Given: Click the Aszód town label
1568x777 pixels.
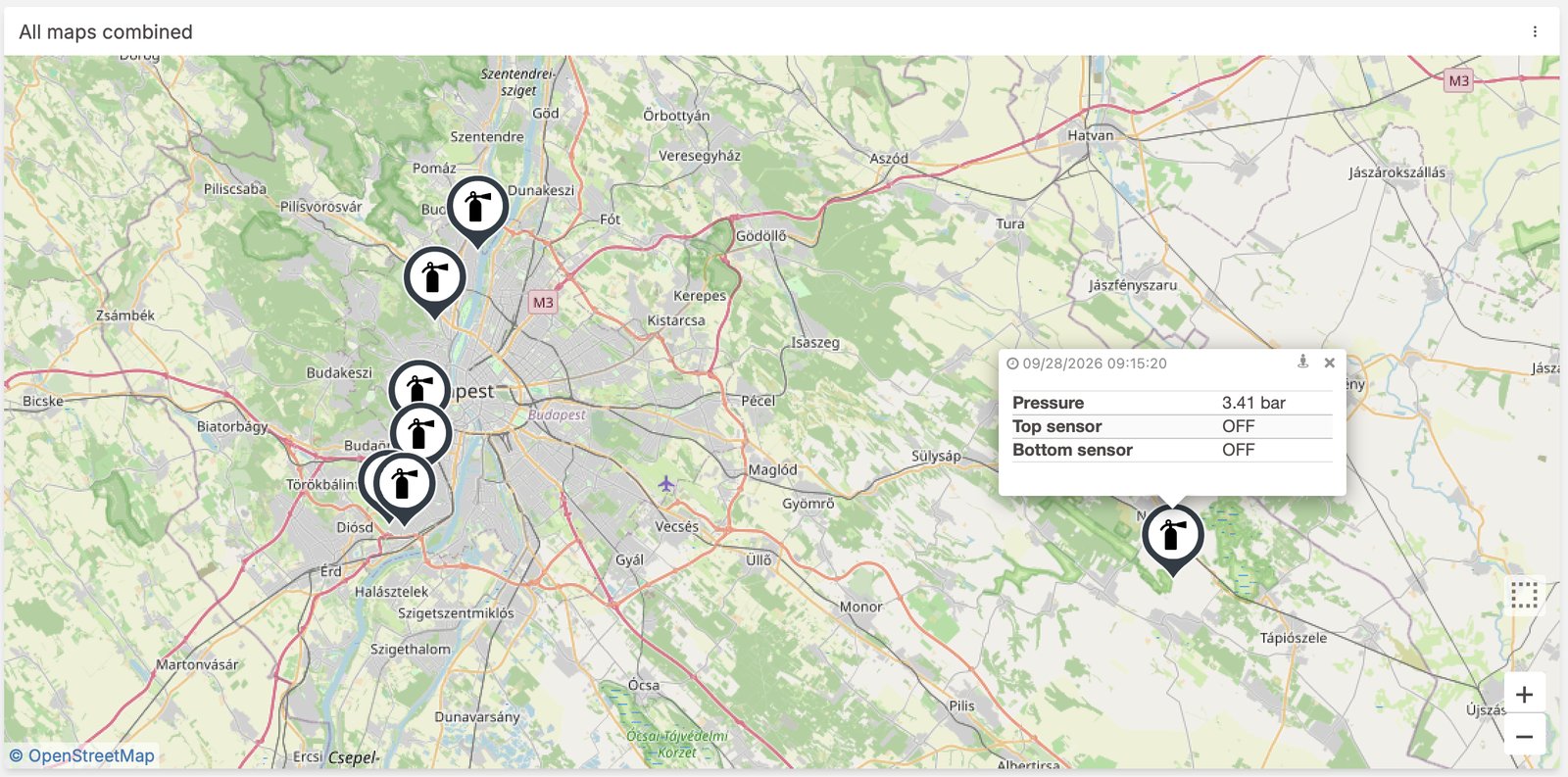Looking at the screenshot, I should tap(889, 158).
